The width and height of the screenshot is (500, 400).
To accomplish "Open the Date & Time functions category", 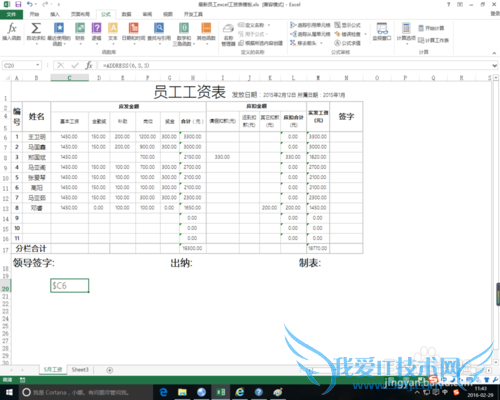I will coord(133,32).
